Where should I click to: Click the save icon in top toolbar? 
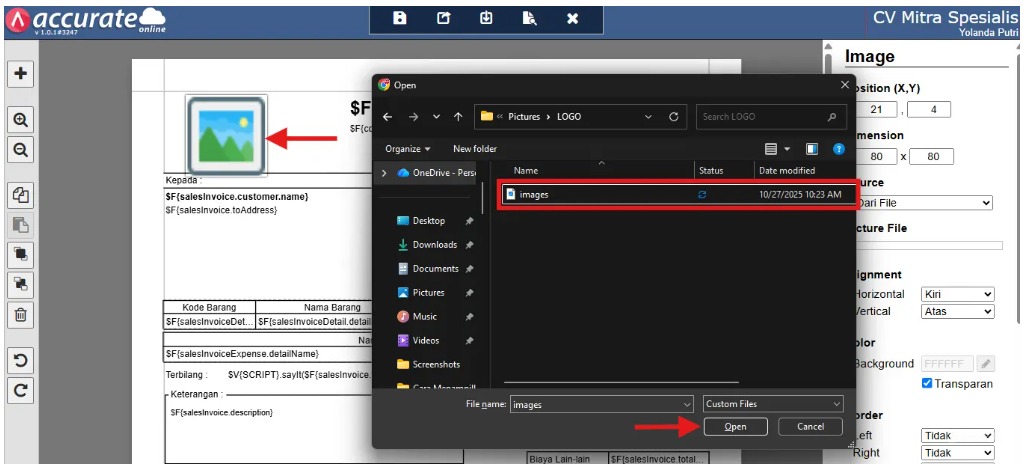point(399,18)
